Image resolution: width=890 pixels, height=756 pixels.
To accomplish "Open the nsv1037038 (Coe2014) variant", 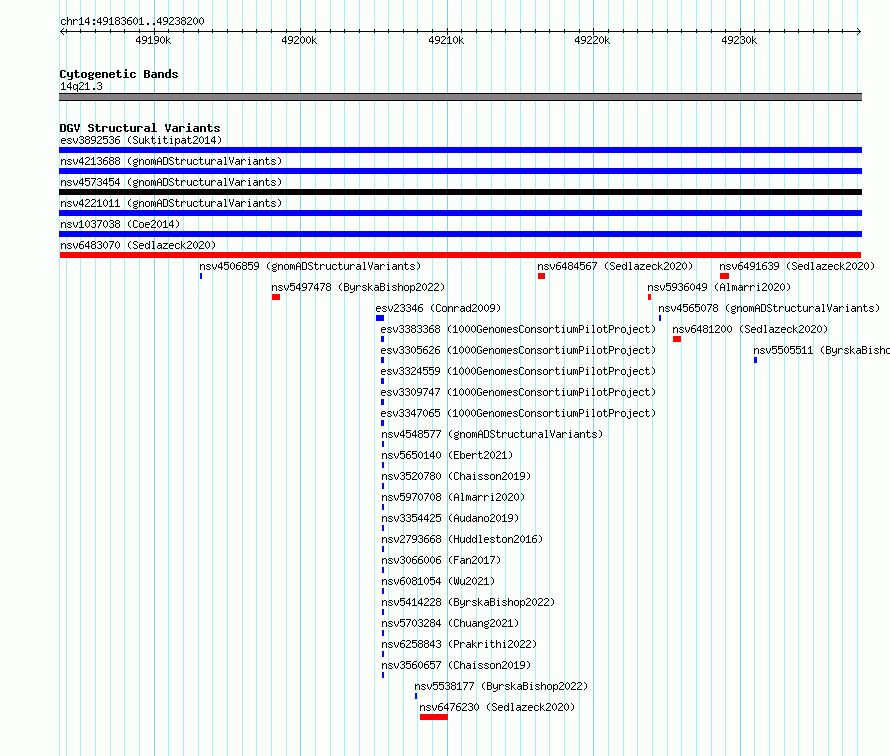I will (120, 224).
